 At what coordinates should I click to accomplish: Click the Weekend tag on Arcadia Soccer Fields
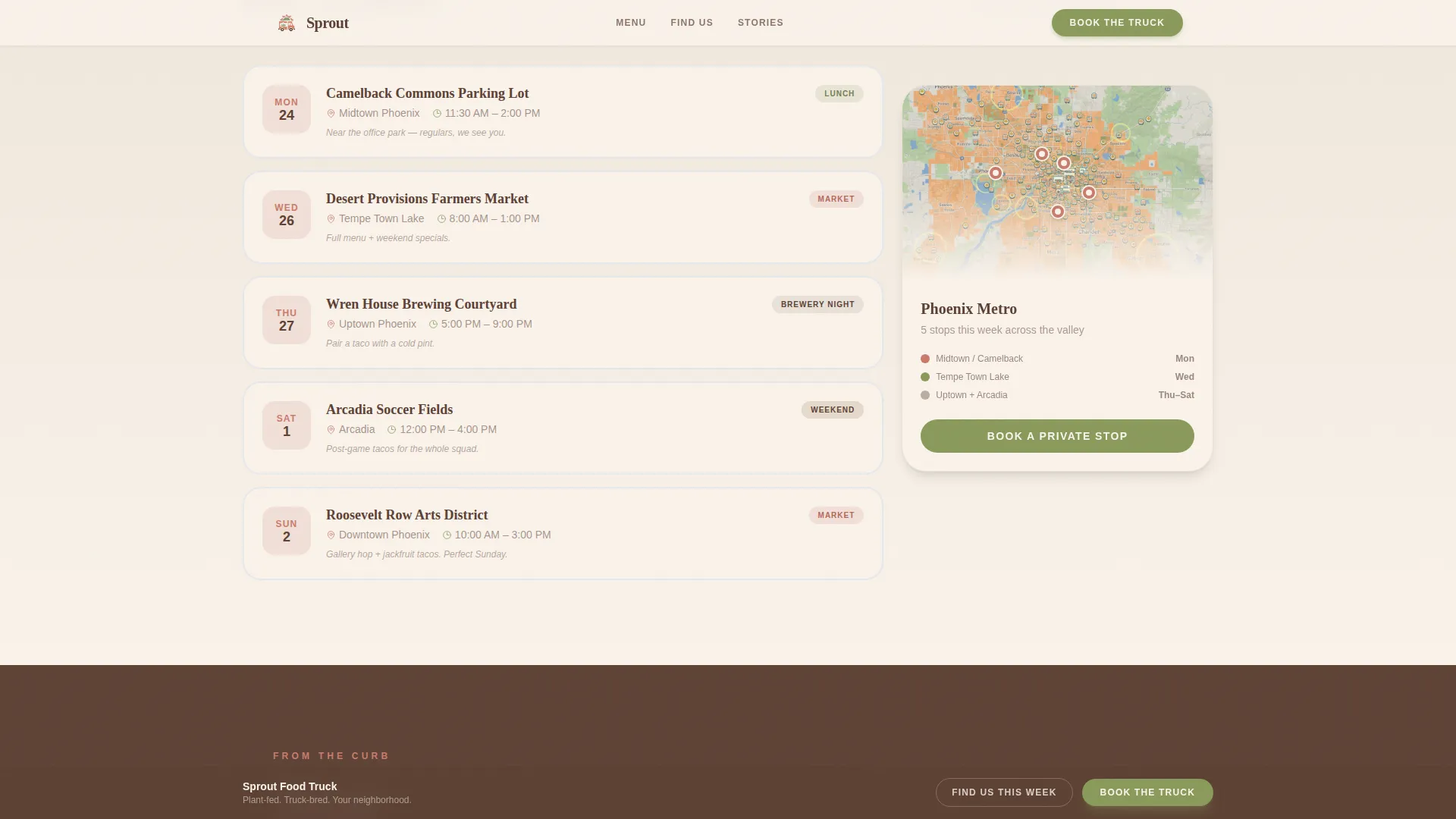coord(833,410)
